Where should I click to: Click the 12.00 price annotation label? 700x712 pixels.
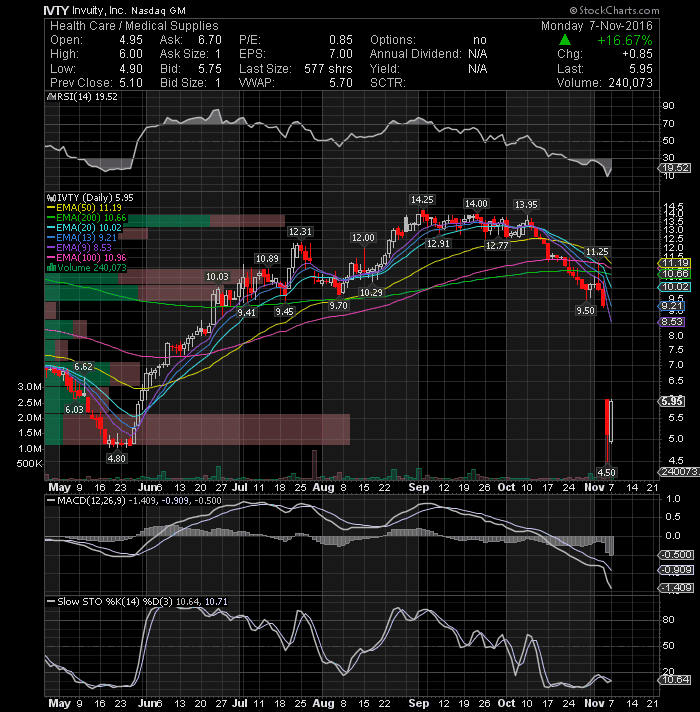tap(363, 238)
